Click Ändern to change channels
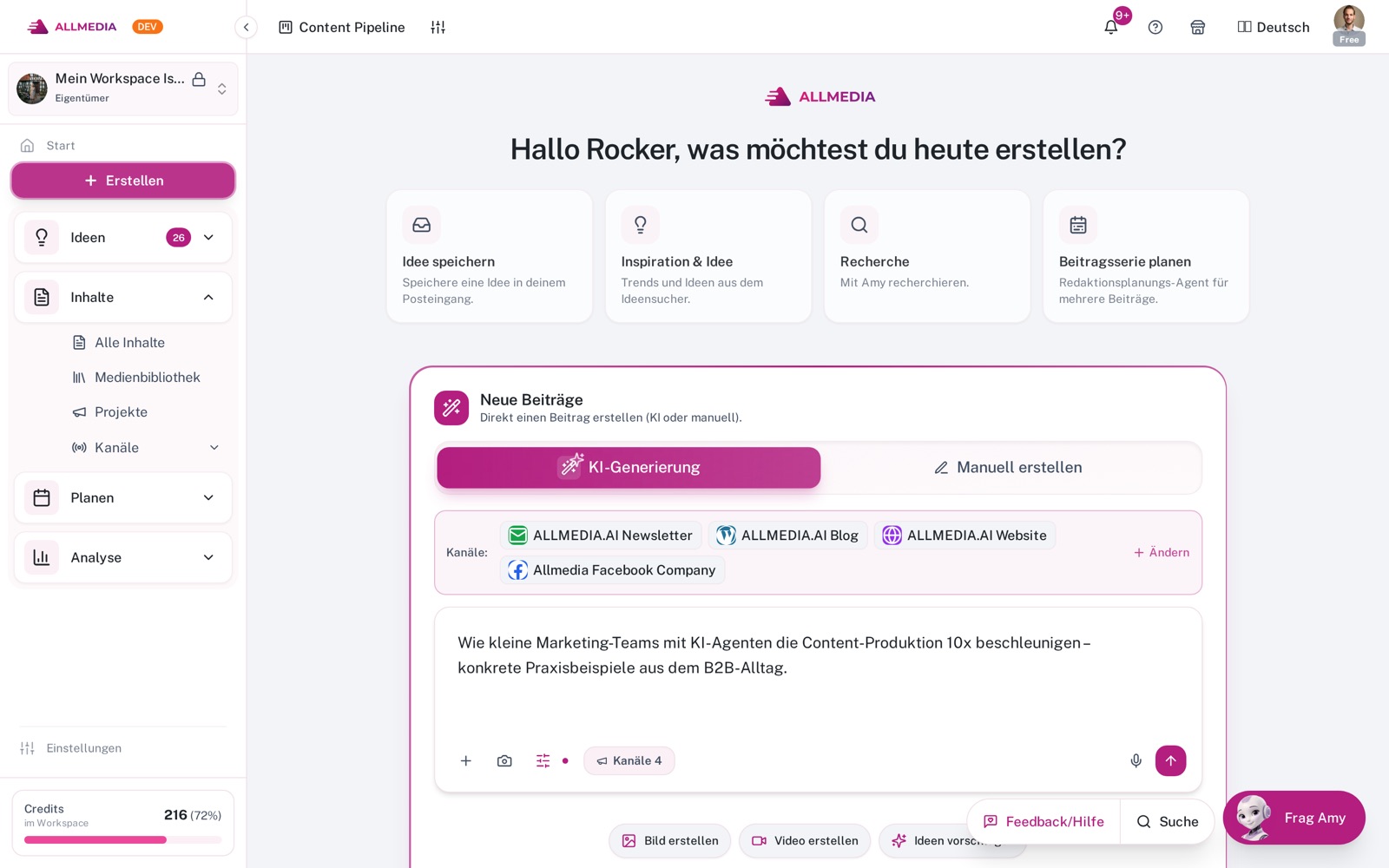1389x868 pixels. click(x=1162, y=552)
